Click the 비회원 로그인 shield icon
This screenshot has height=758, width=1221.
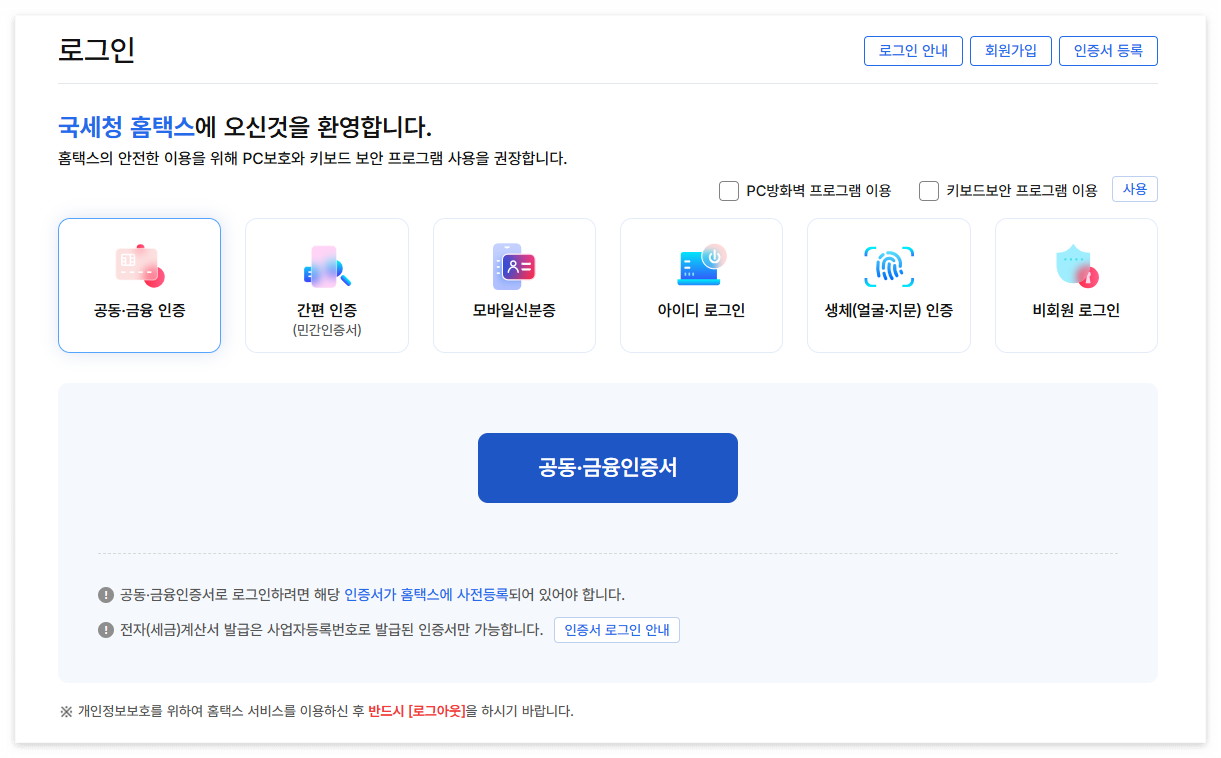click(x=1077, y=266)
